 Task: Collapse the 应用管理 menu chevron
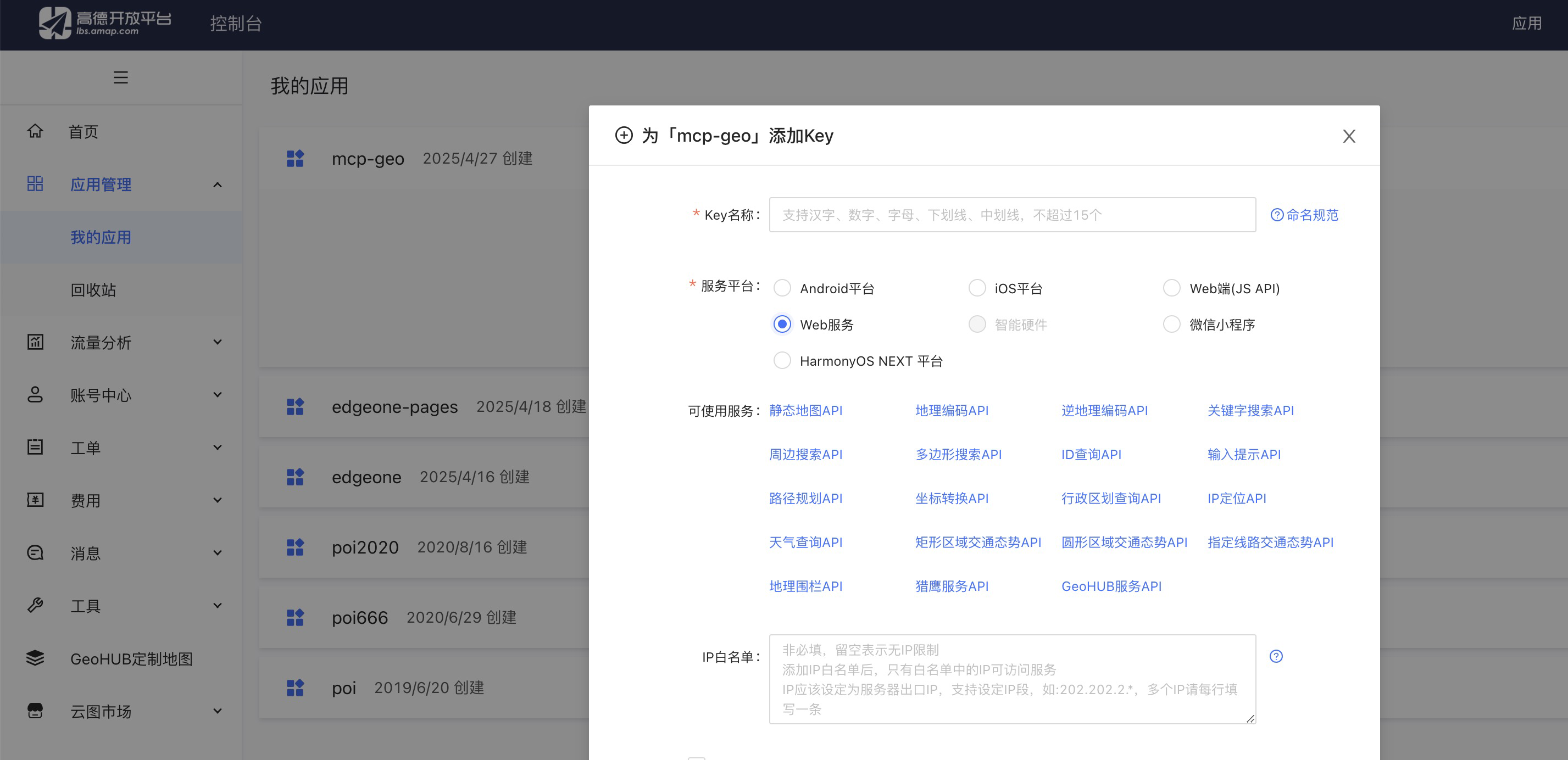218,185
